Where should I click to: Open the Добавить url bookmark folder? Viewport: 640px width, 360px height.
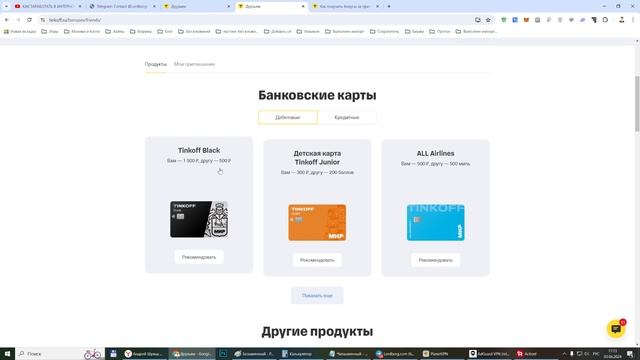pos(278,31)
